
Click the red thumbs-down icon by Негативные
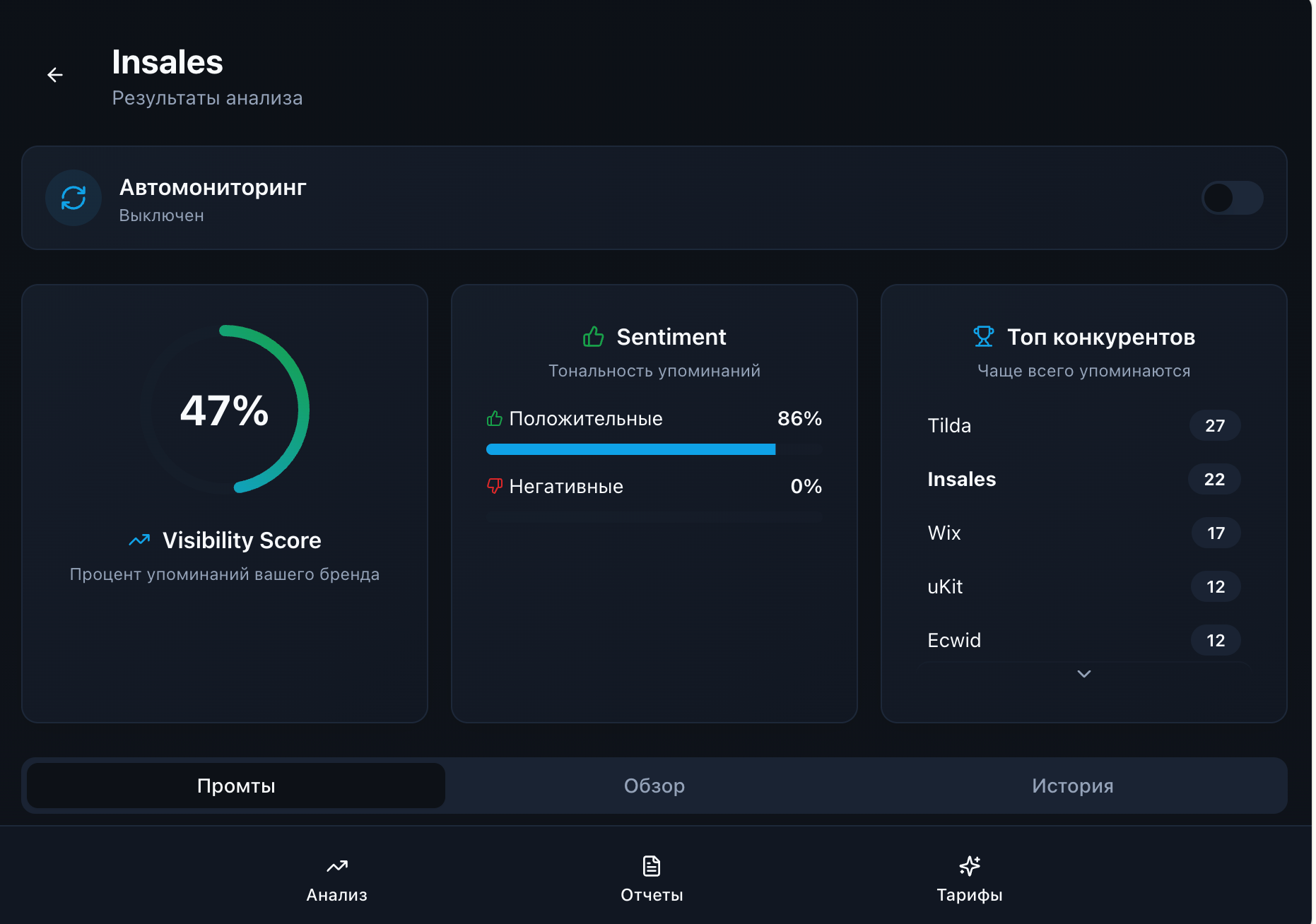[x=495, y=486]
